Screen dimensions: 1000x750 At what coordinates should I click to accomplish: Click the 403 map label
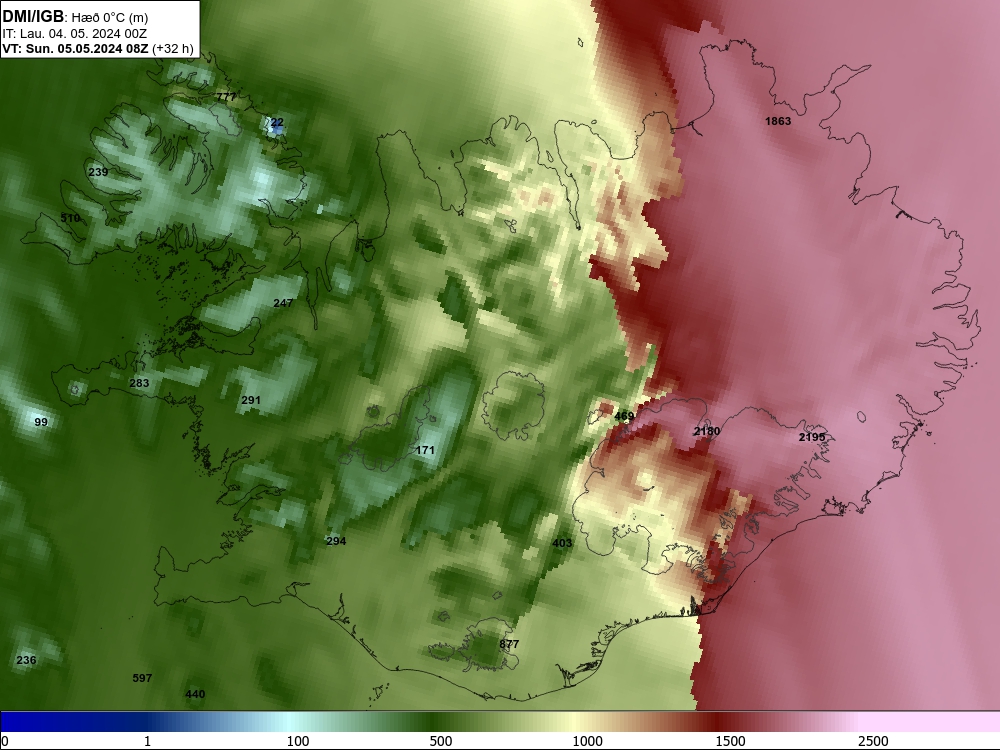[562, 543]
